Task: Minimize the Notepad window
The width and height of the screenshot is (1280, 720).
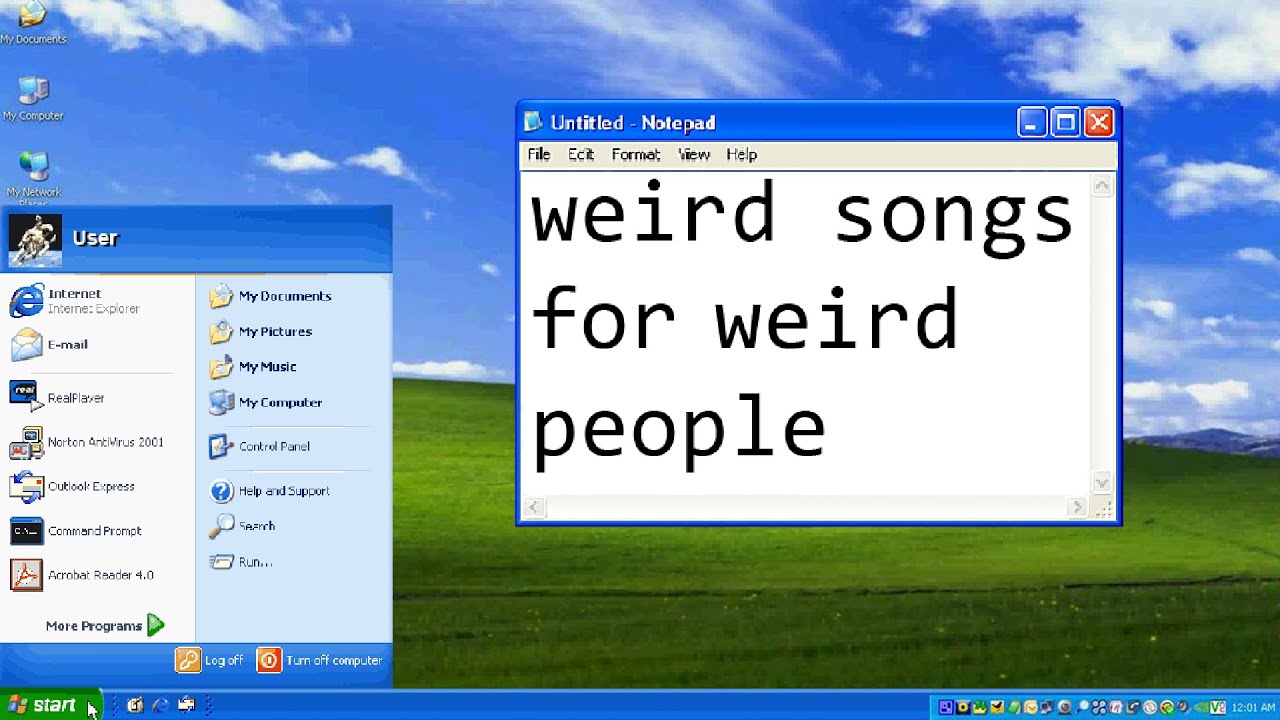Action: point(1033,123)
